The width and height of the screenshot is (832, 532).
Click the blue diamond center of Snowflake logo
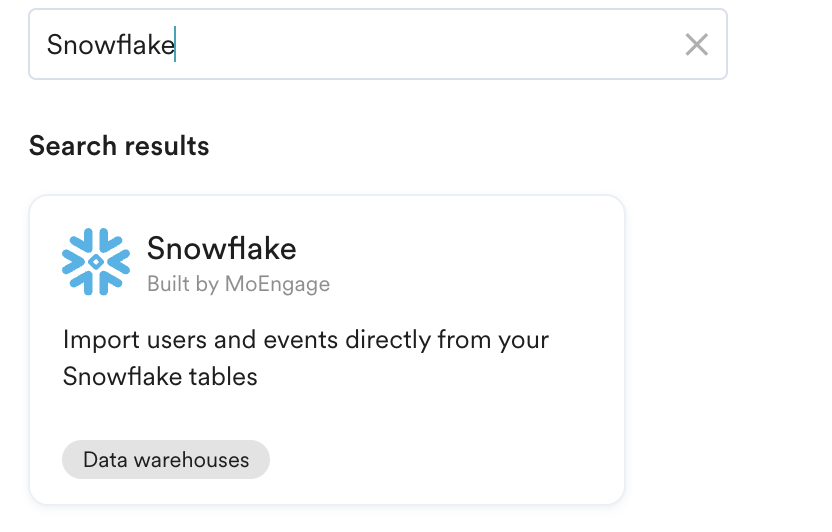click(96, 263)
